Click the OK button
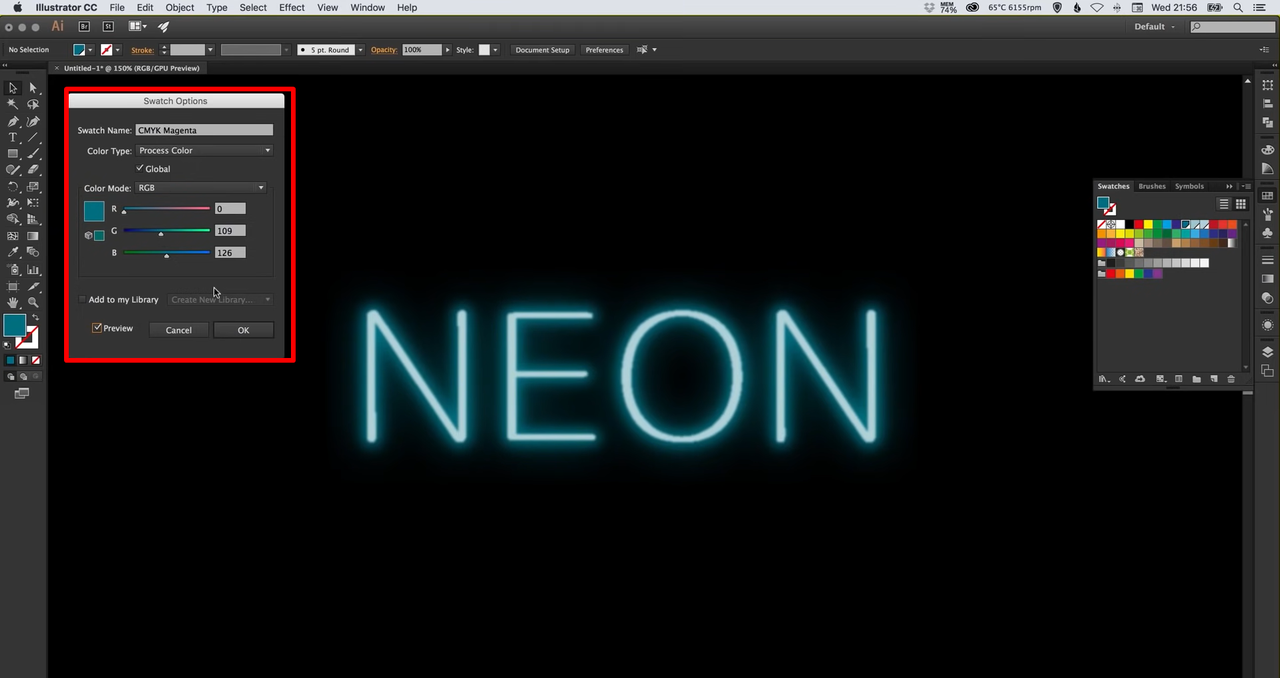This screenshot has width=1280, height=678. tap(243, 330)
